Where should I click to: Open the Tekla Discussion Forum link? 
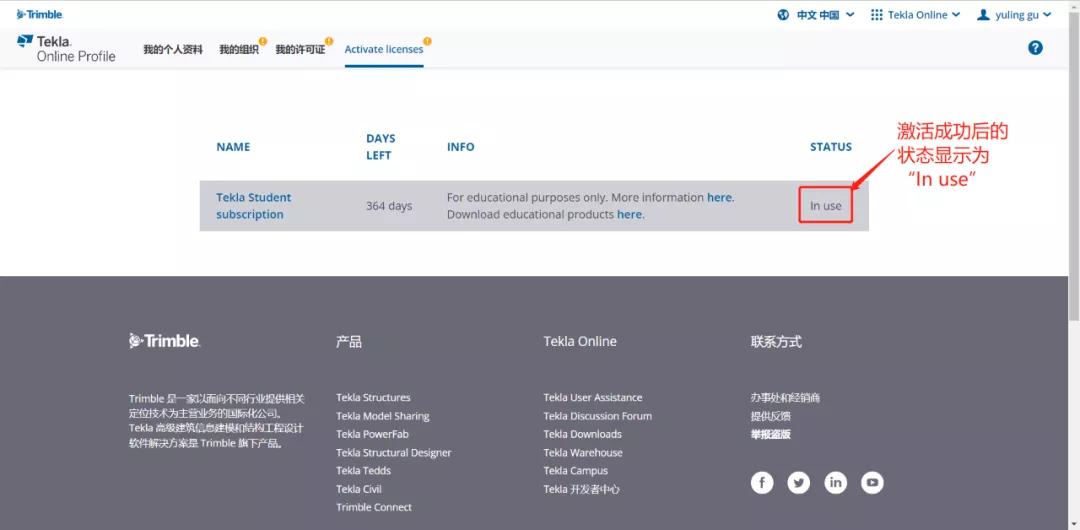(x=598, y=416)
